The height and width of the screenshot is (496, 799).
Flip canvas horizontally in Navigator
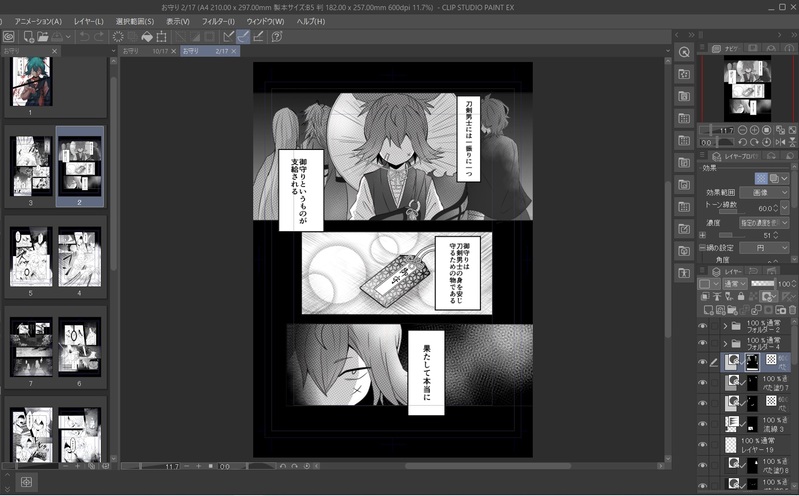point(780,143)
